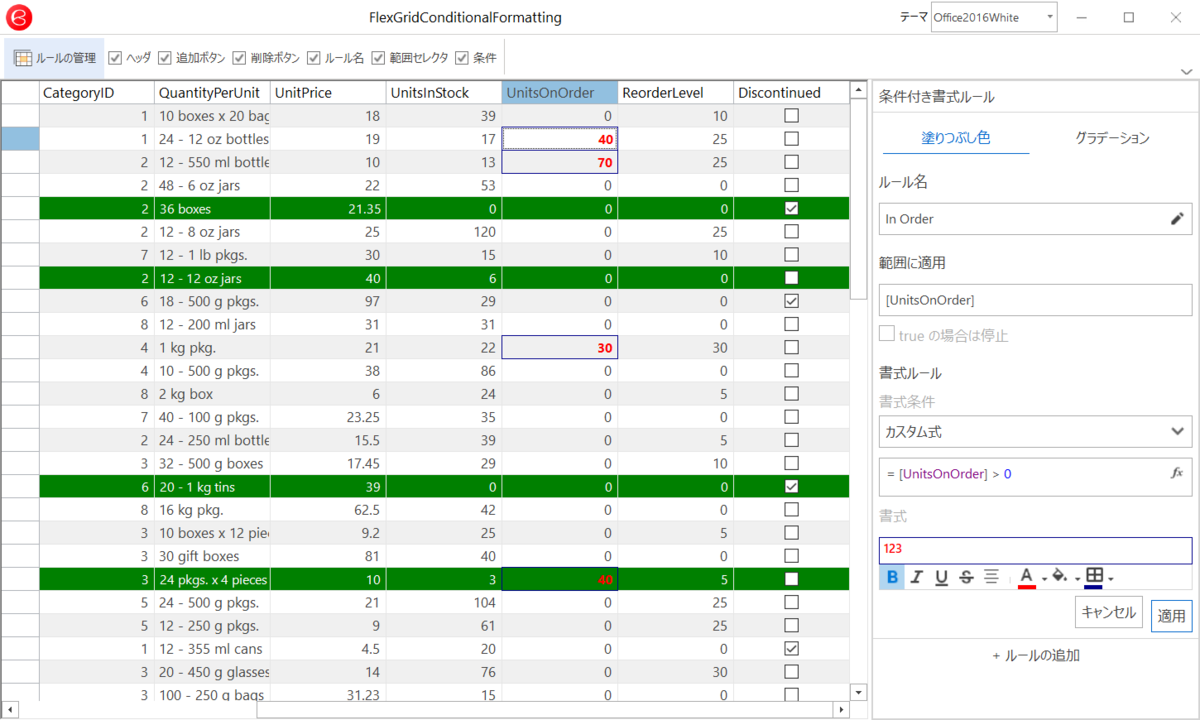Toggle italic in the format toolbar
The image size is (1200, 720).
[x=916, y=577]
